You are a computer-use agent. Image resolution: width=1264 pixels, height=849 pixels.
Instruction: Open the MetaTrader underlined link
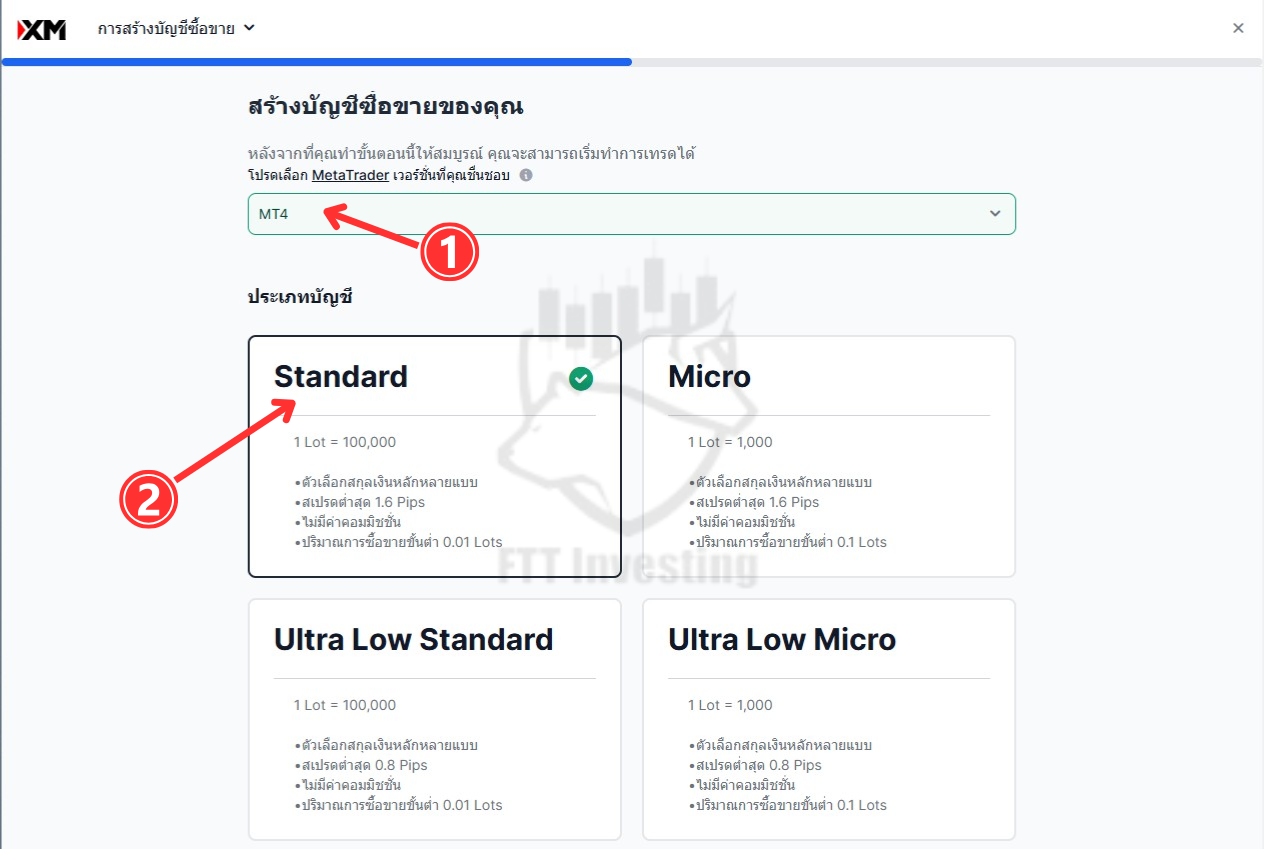[351, 175]
